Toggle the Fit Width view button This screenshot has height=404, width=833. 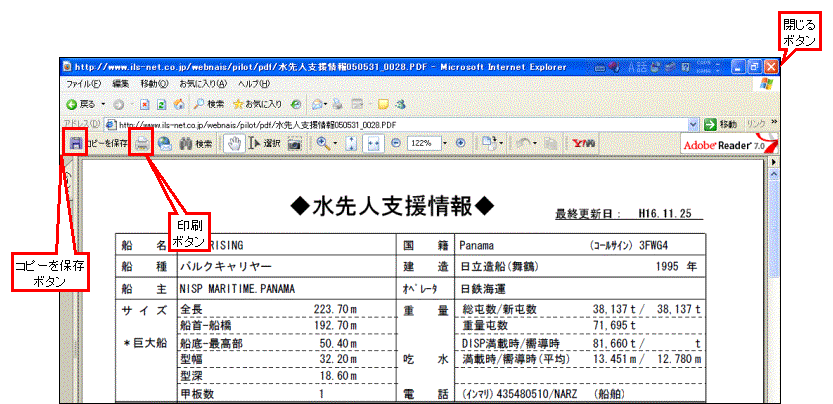pos(373,144)
